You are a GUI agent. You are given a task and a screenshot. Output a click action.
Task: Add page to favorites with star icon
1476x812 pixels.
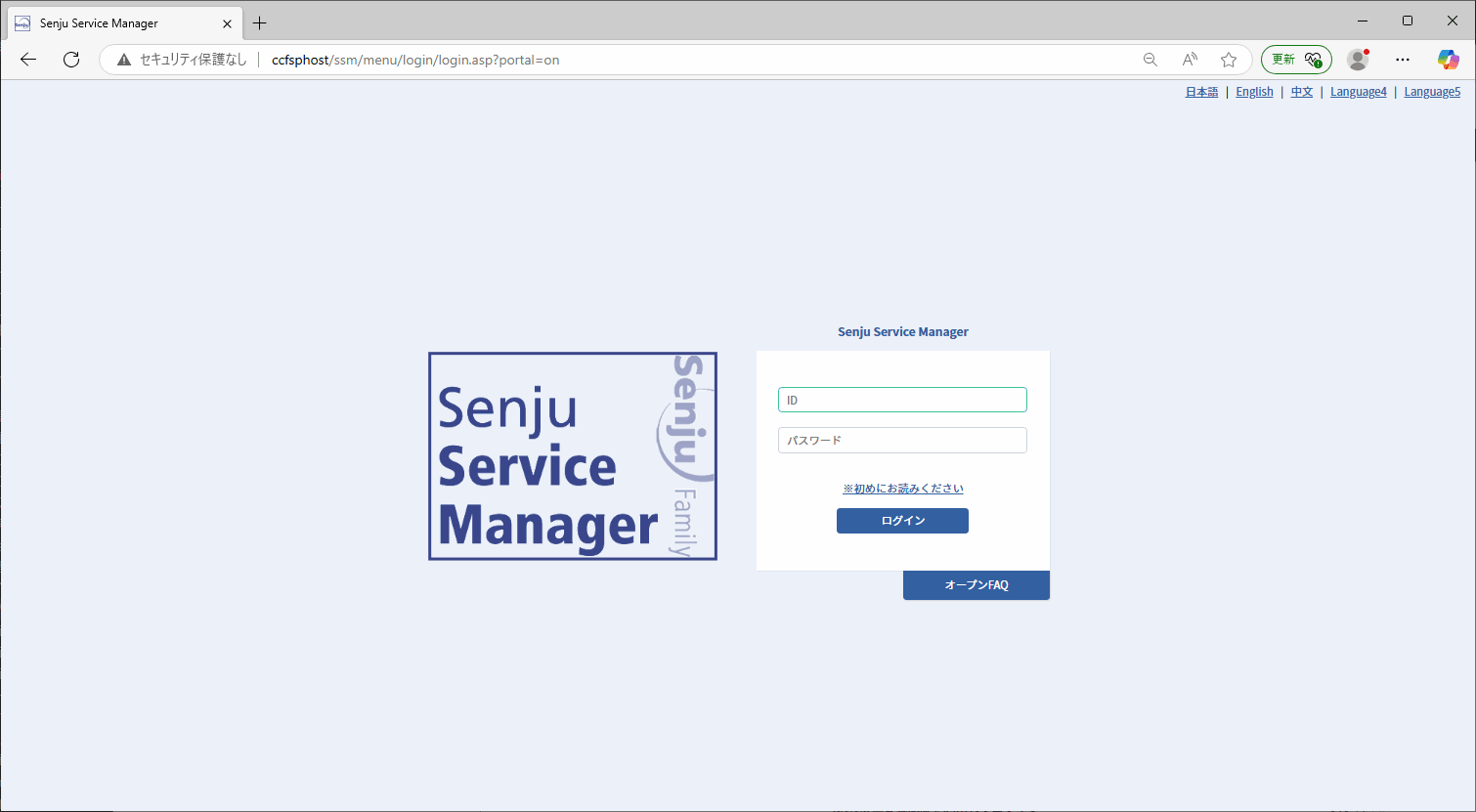pos(1229,60)
